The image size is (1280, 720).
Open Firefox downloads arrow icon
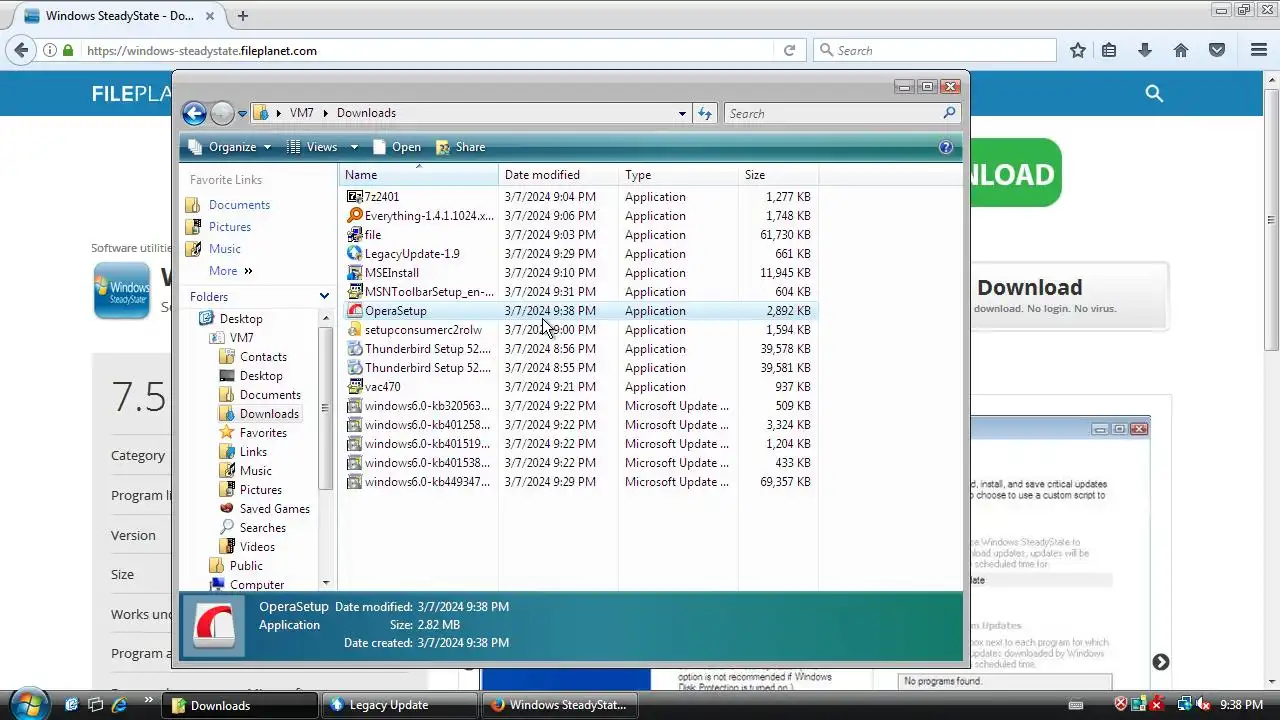(x=1145, y=50)
